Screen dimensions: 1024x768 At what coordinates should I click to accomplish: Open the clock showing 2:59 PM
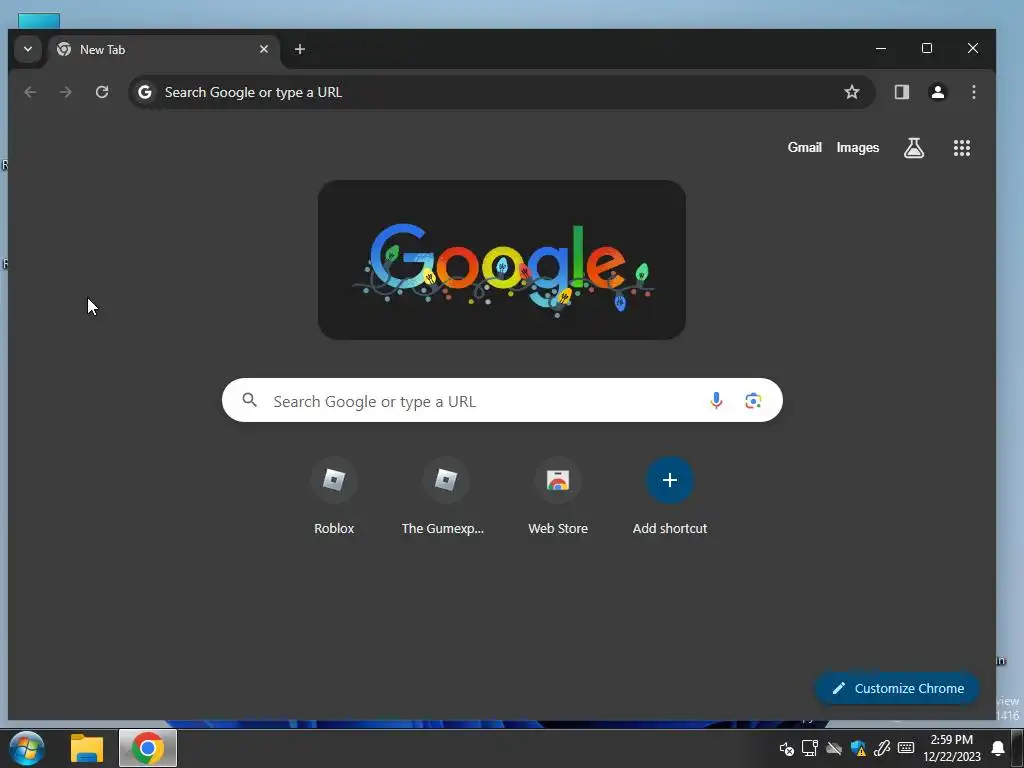click(952, 748)
